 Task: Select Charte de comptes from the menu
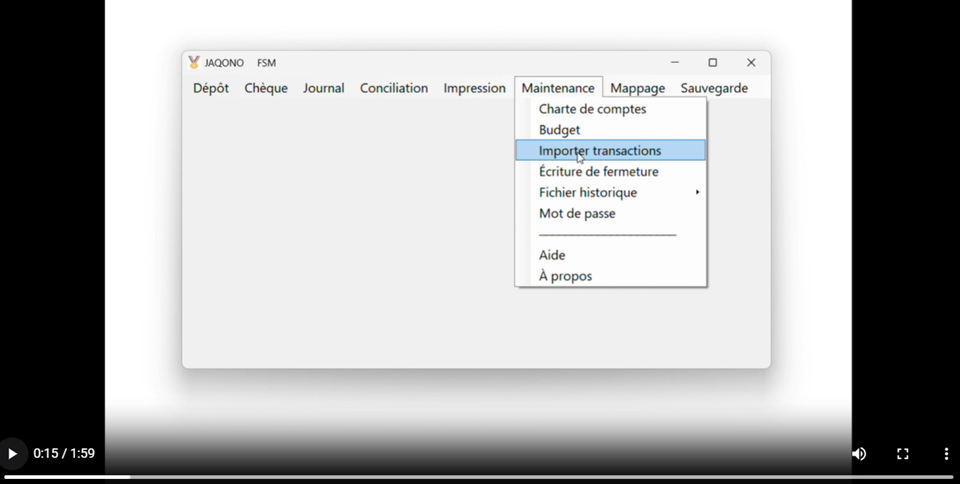tap(592, 109)
